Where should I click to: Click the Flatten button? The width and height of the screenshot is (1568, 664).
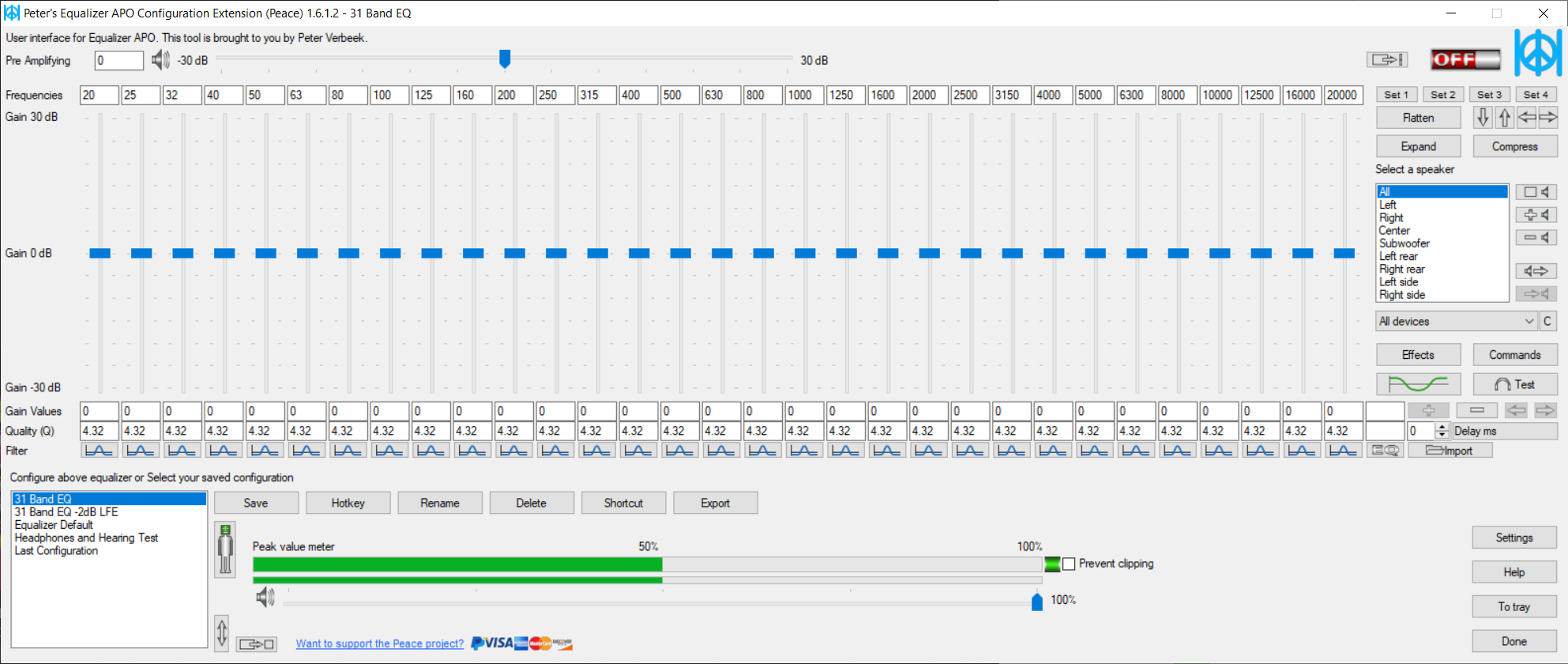pyautogui.click(x=1419, y=118)
